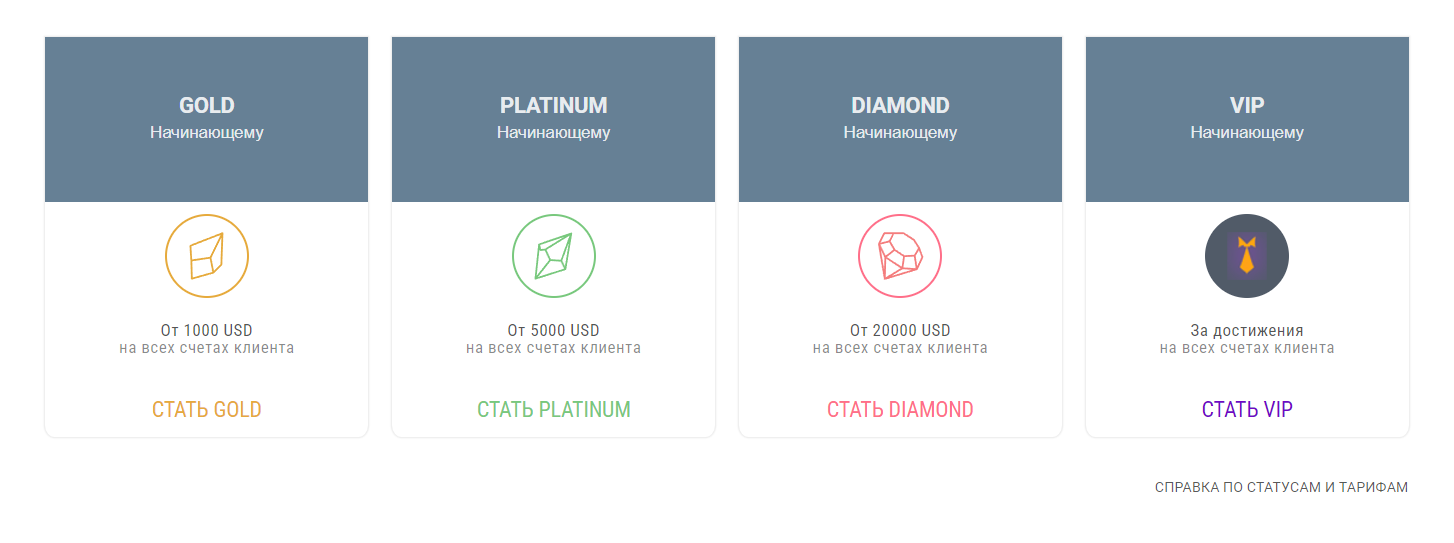Select the GOLD card header
This screenshot has height=543, width=1454.
(x=207, y=120)
